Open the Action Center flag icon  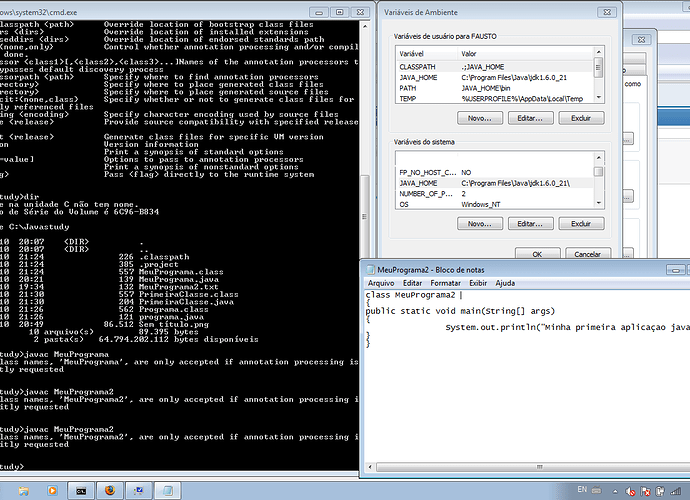coord(645,491)
